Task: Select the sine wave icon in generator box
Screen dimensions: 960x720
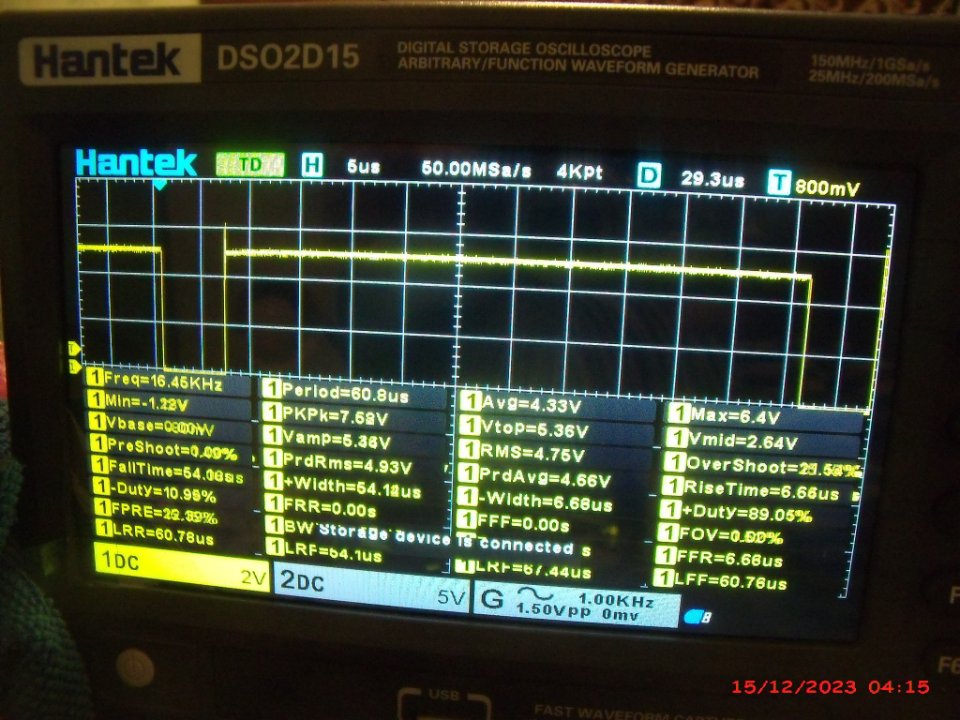Action: 534,594
